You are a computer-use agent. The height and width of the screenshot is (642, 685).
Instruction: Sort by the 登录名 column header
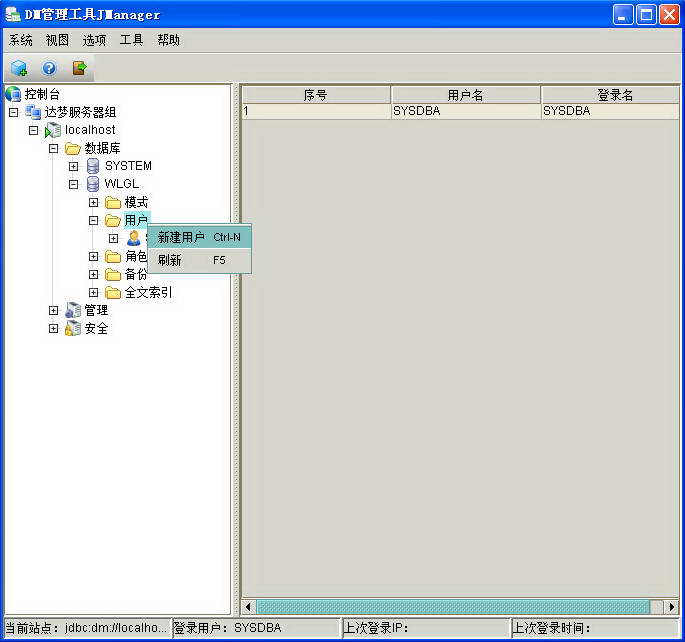pyautogui.click(x=611, y=95)
